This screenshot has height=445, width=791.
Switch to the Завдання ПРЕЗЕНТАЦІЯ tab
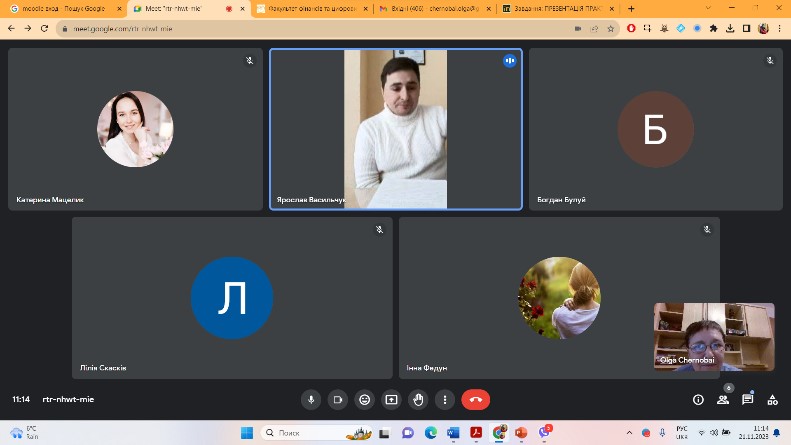coord(558,9)
